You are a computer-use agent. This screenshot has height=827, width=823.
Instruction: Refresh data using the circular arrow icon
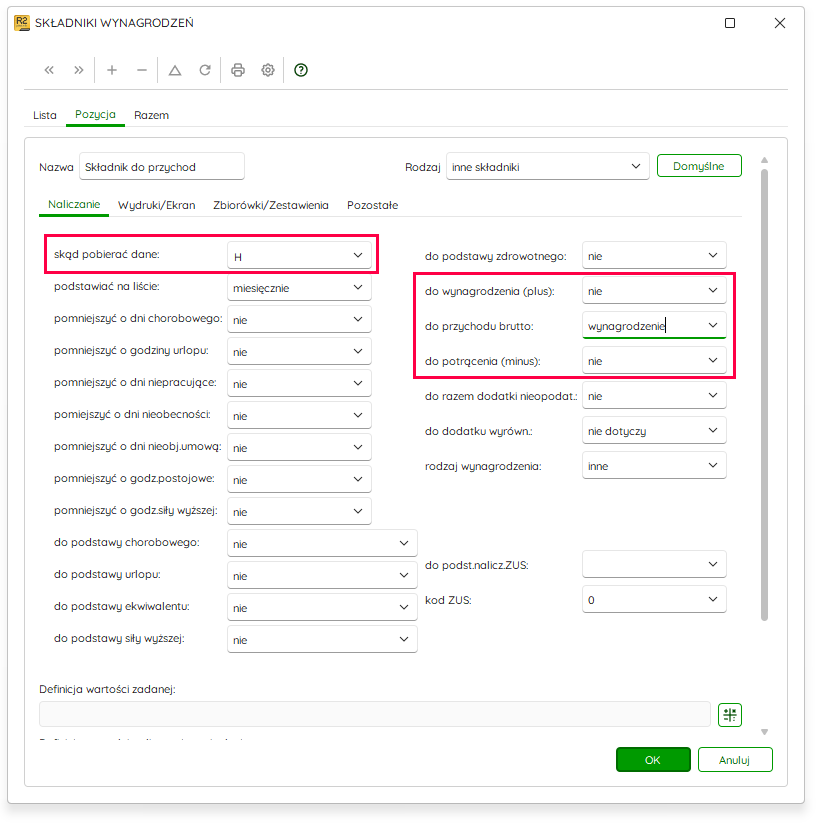(205, 70)
